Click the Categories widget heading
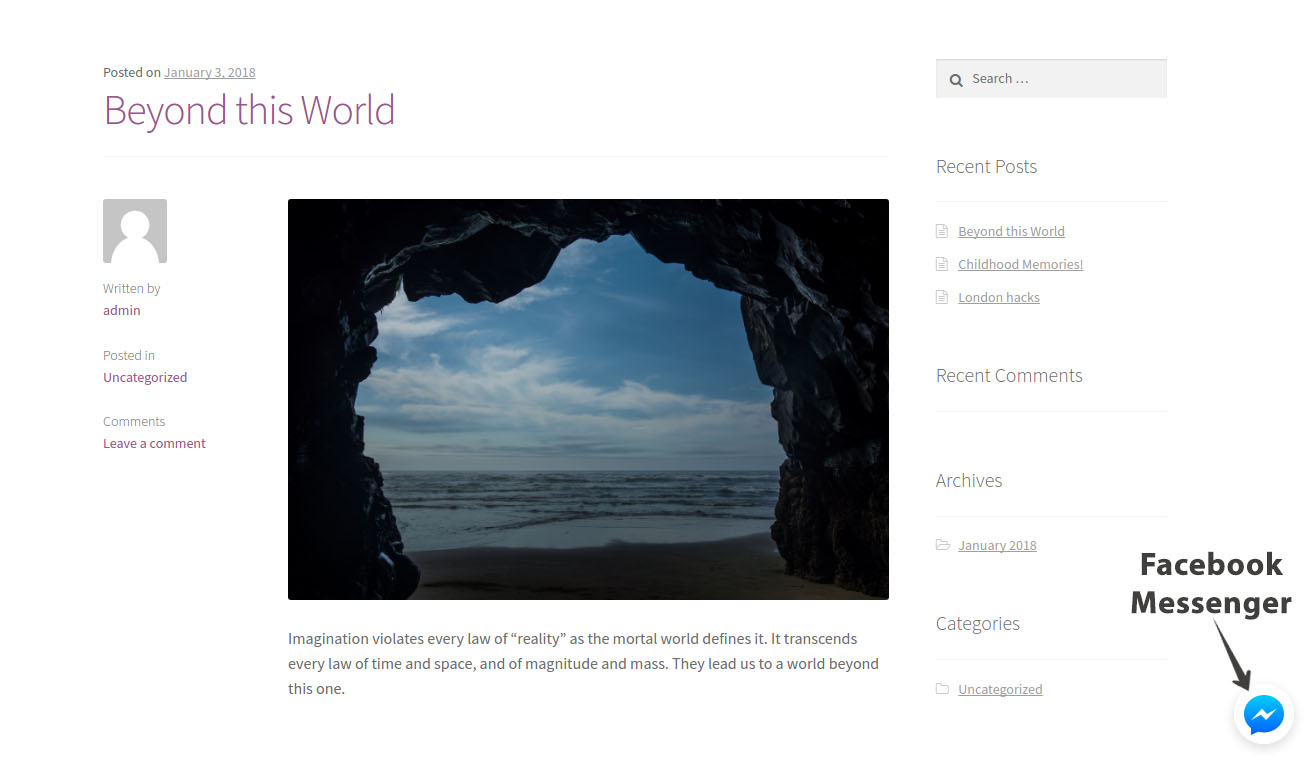 pyautogui.click(x=978, y=624)
